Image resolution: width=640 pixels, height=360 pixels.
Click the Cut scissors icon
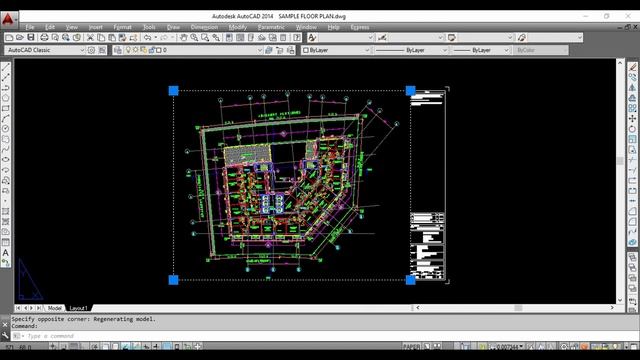tap(90, 38)
